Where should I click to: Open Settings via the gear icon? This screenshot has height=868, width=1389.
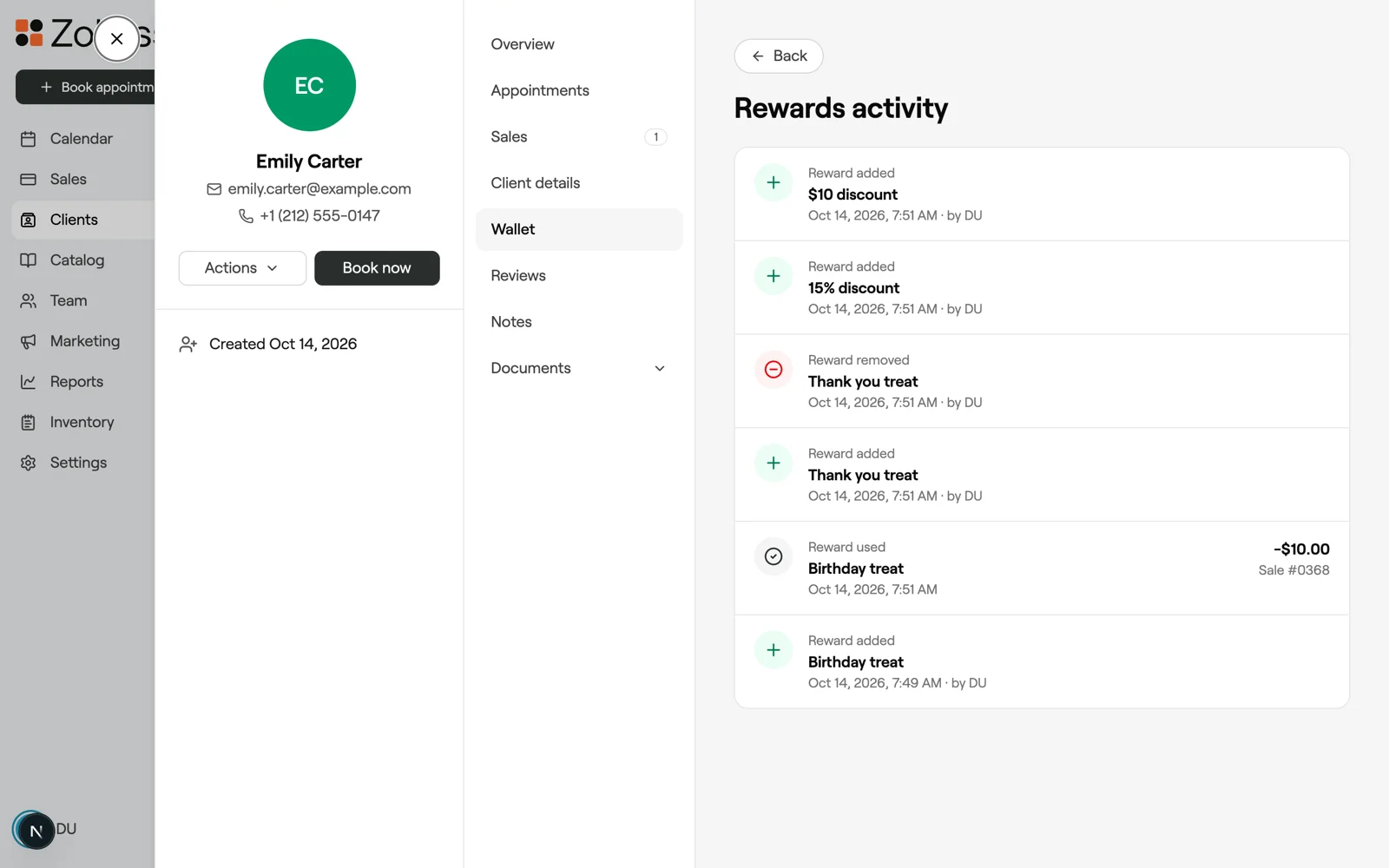pos(29,463)
